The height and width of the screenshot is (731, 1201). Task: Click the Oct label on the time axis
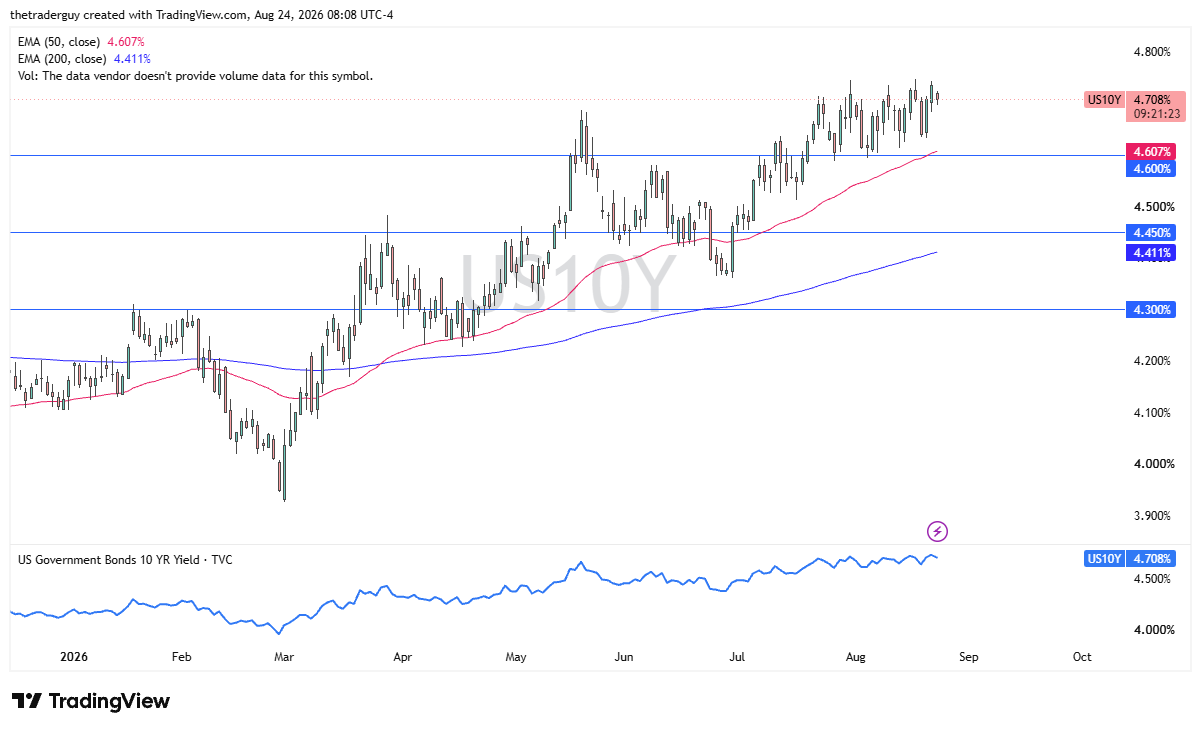coord(1081,657)
